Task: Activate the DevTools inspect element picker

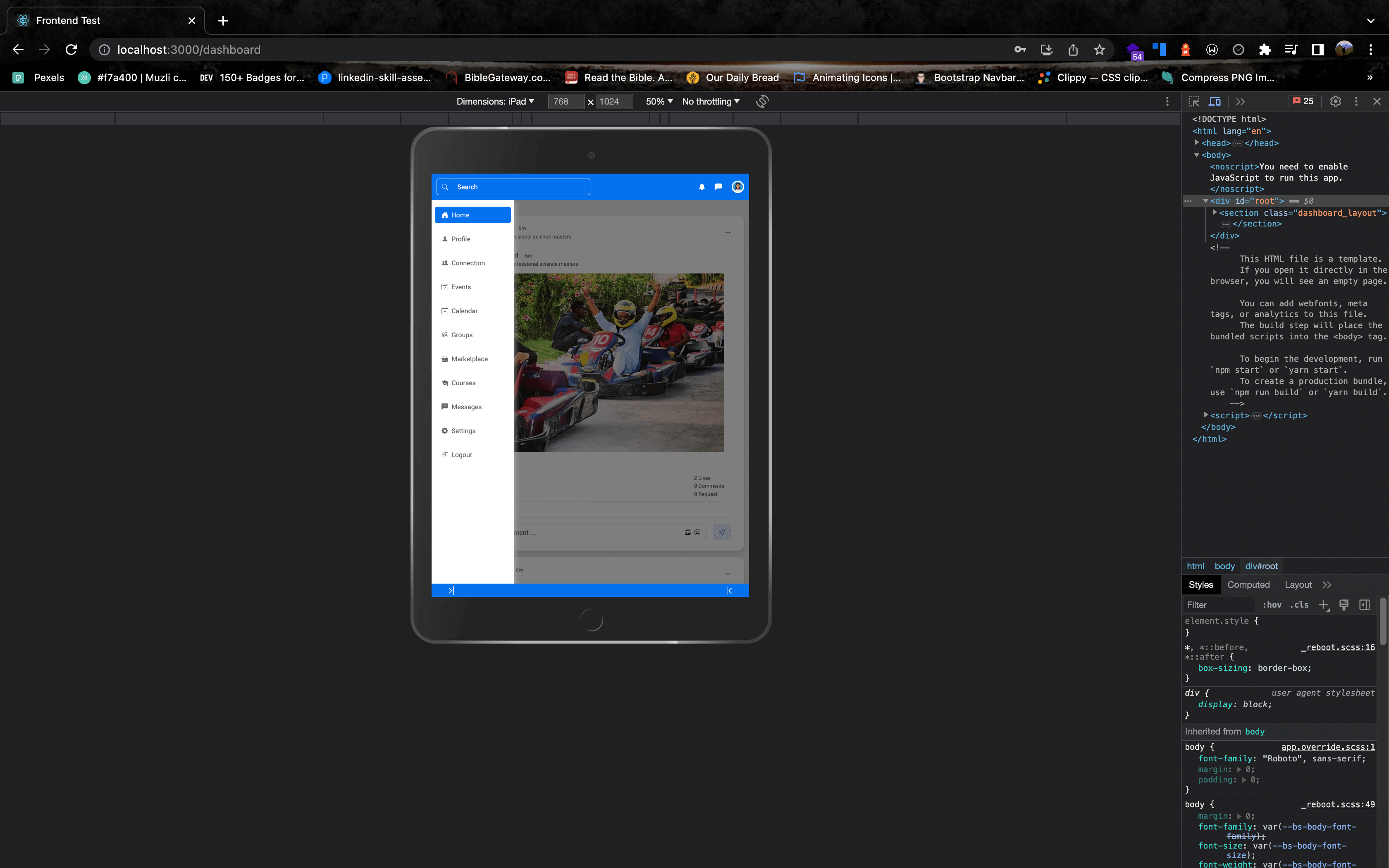Action: (x=1194, y=101)
